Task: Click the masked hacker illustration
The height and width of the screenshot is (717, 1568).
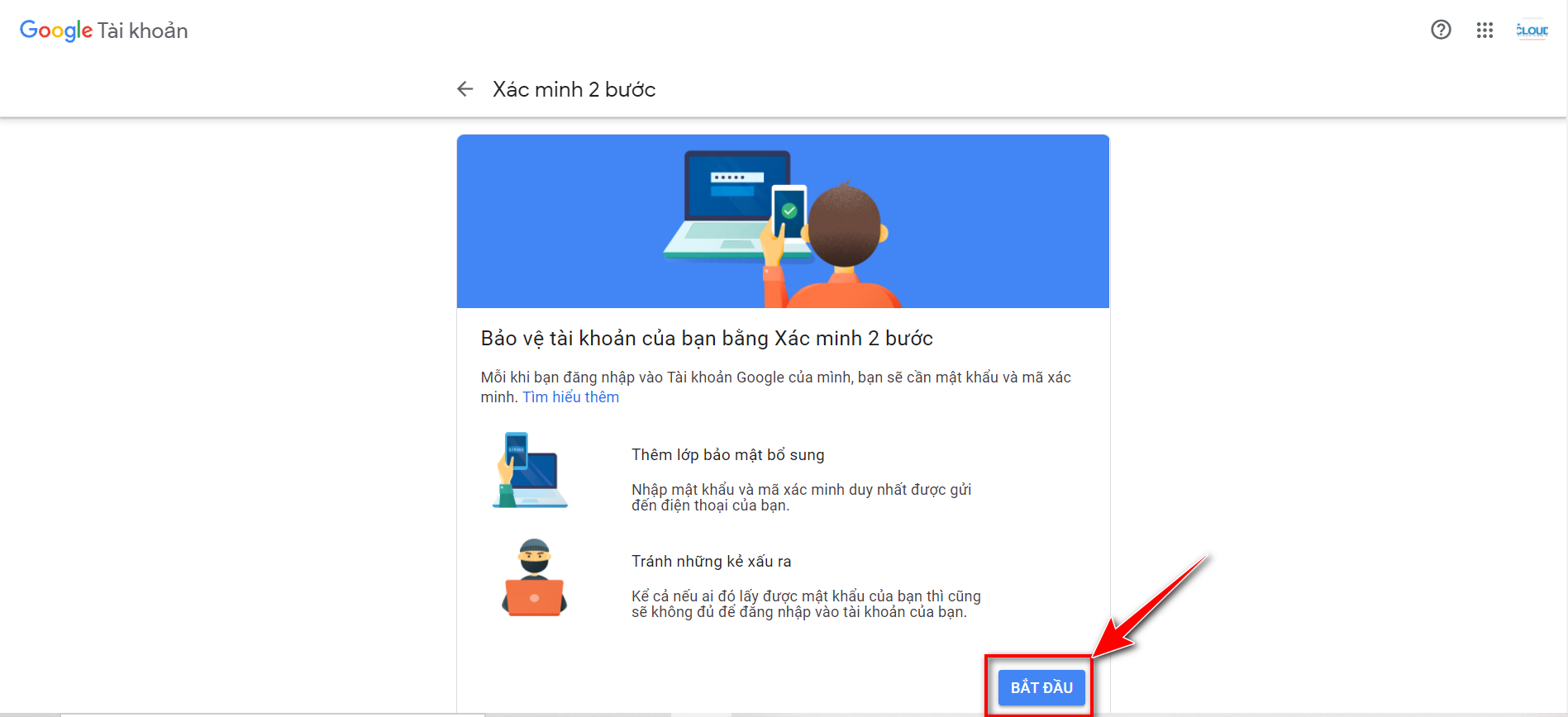Action: 534,577
